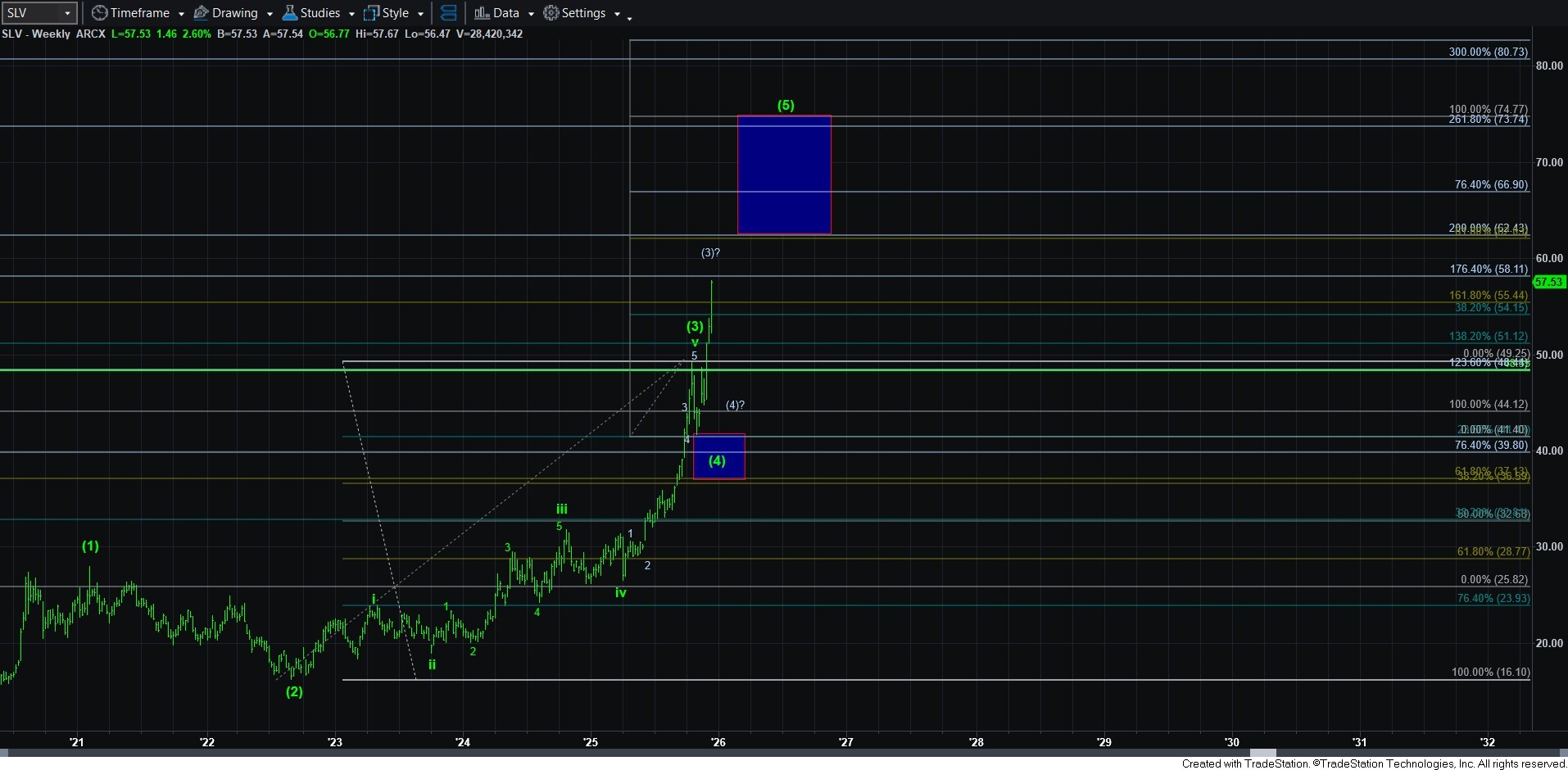
Task: Expand the SLV symbol dropdown arrow
Action: point(67,13)
